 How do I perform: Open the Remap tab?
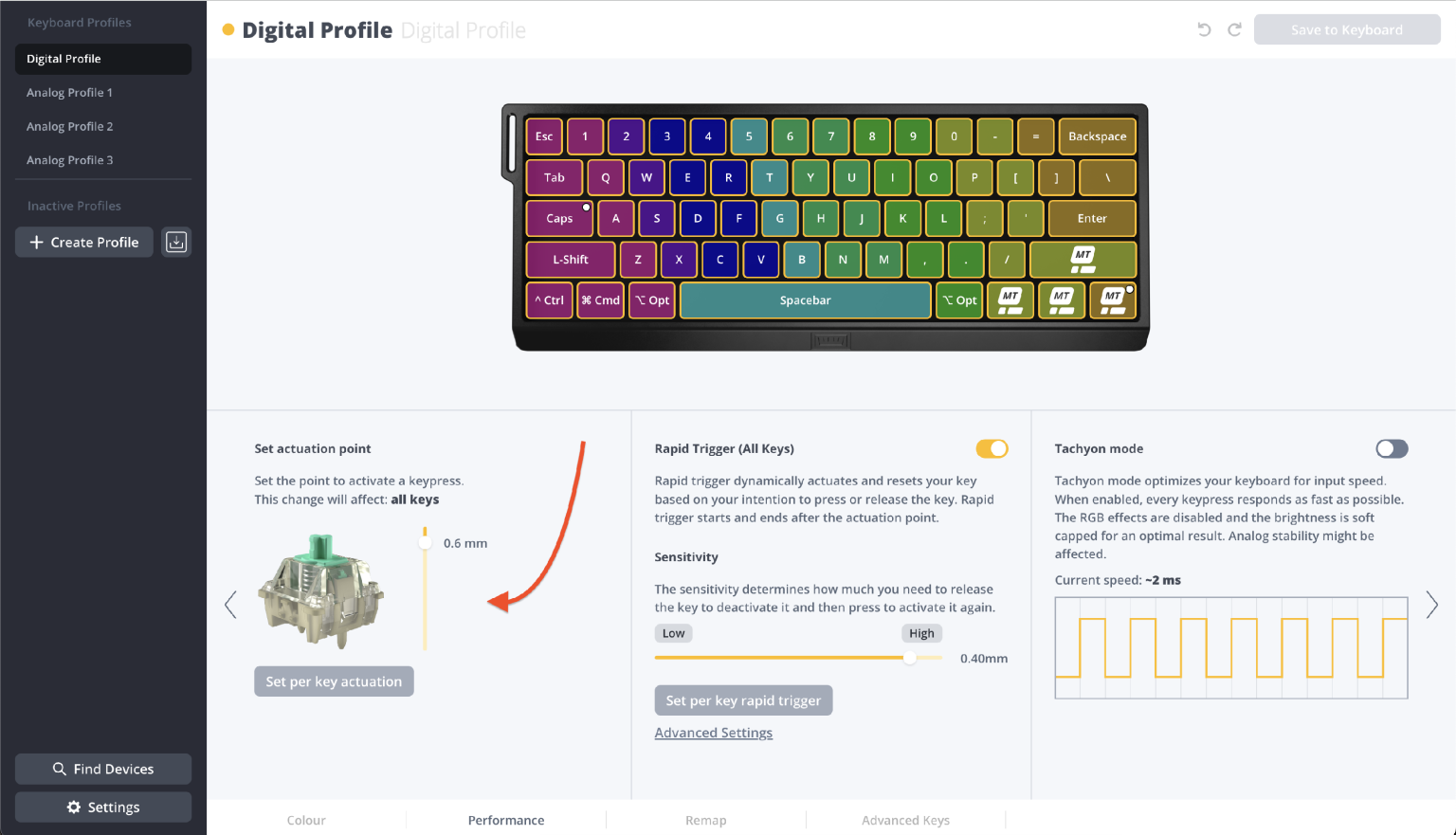tap(705, 820)
